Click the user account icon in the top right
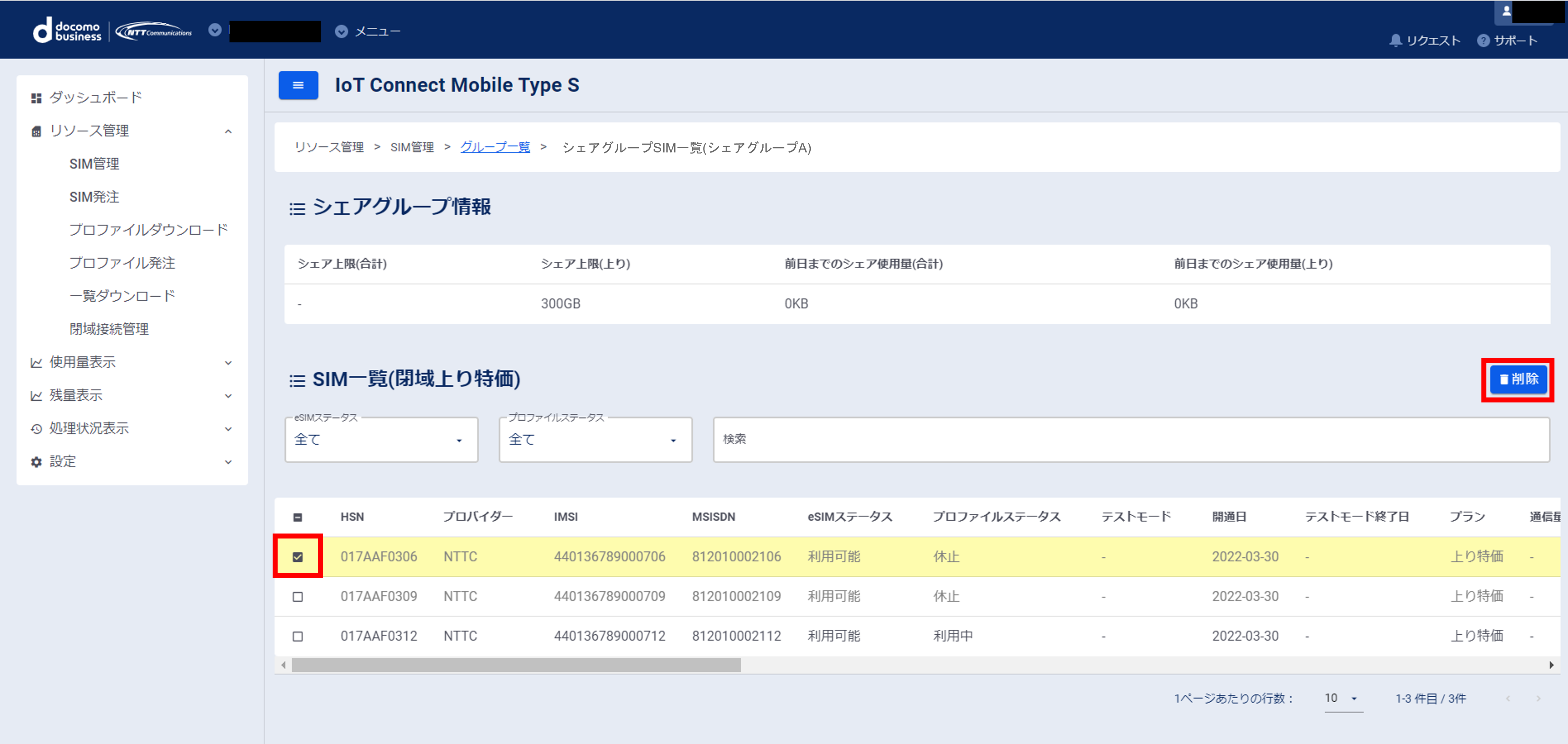1568x744 pixels. [1506, 11]
